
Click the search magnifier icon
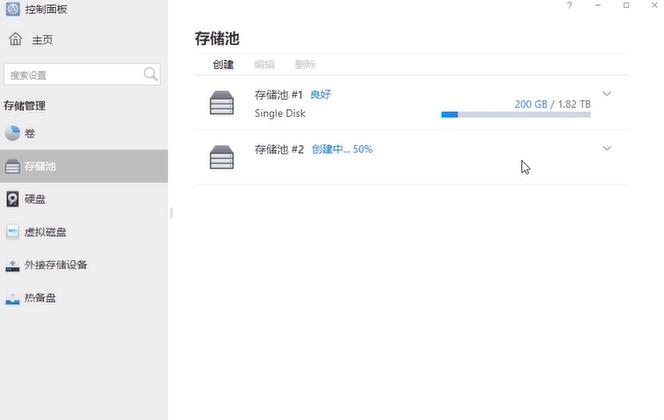tap(151, 74)
